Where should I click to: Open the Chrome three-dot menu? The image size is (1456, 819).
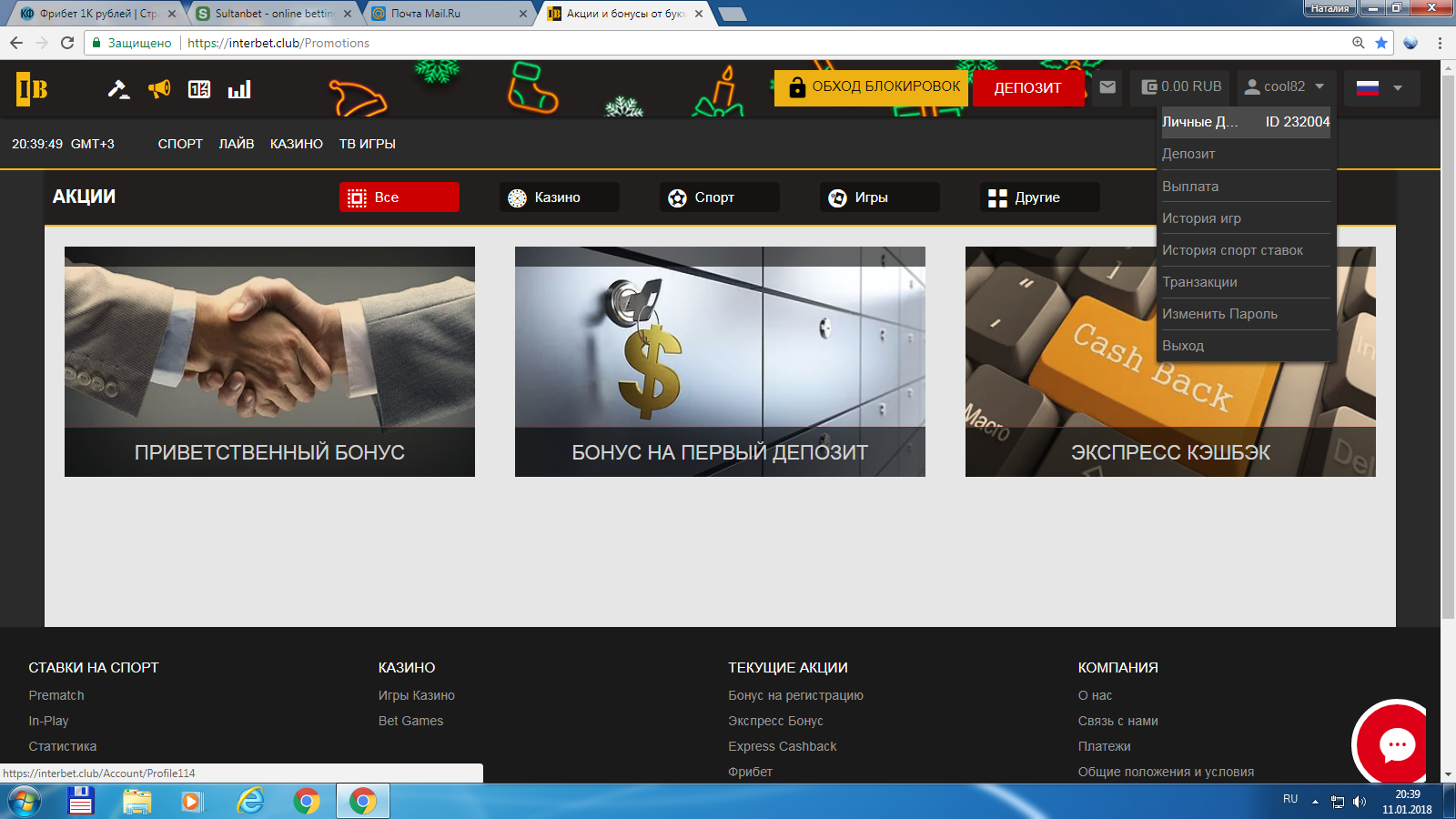pos(1440,43)
